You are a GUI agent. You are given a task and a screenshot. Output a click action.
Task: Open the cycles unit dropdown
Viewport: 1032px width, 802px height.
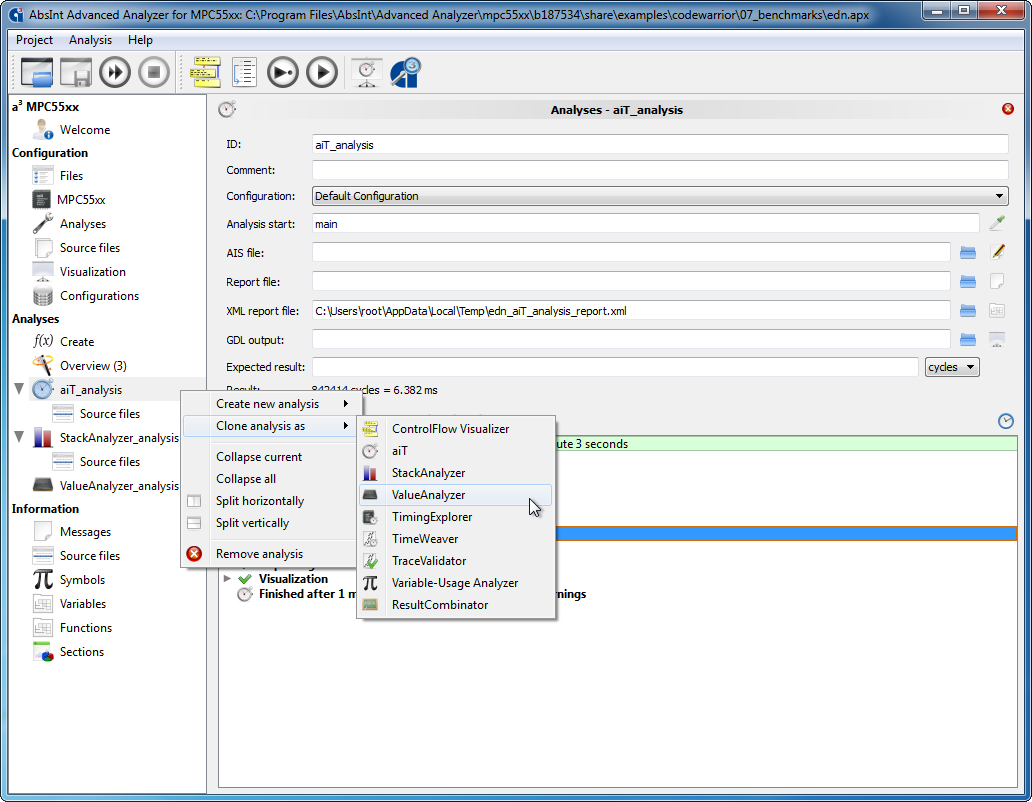pyautogui.click(x=952, y=367)
